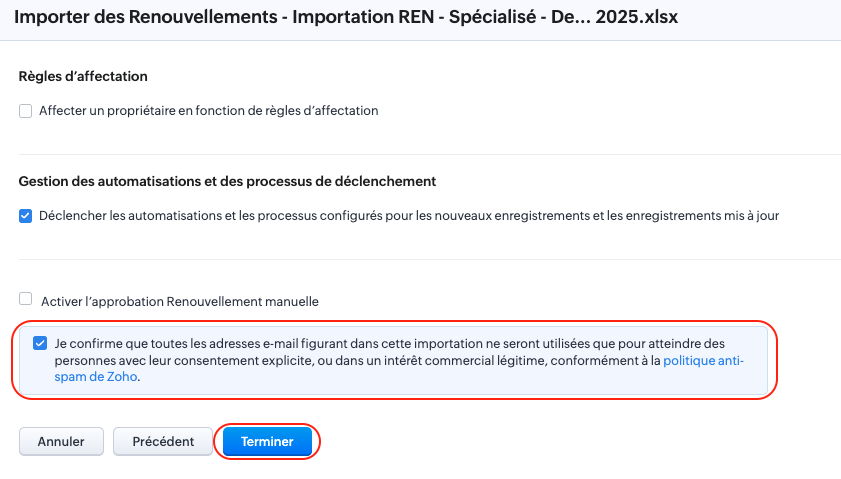841x479 pixels.
Task: Untick the e-mail consent confirmation checkbox
Action: (x=40, y=343)
